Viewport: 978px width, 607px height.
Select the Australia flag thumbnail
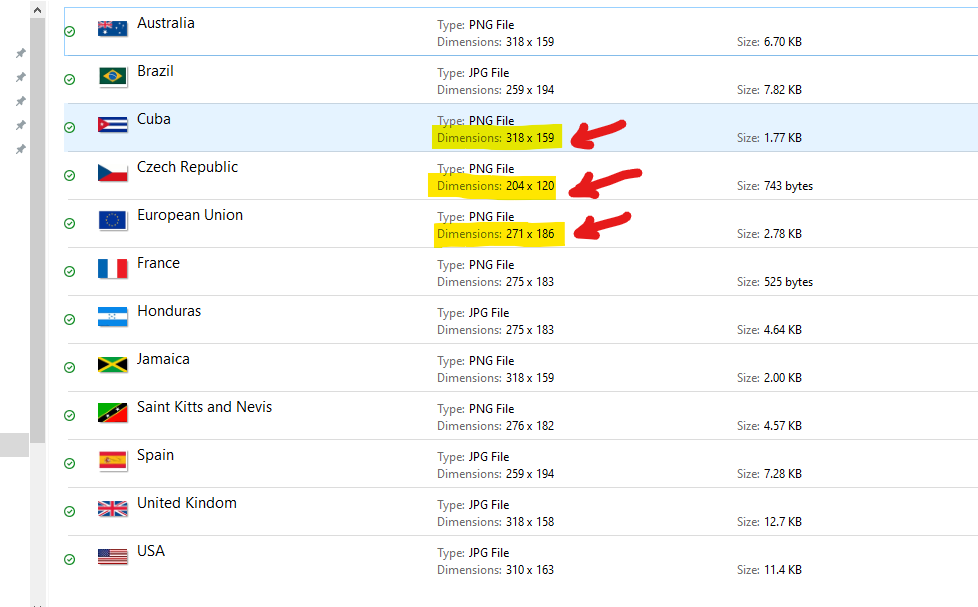113,28
